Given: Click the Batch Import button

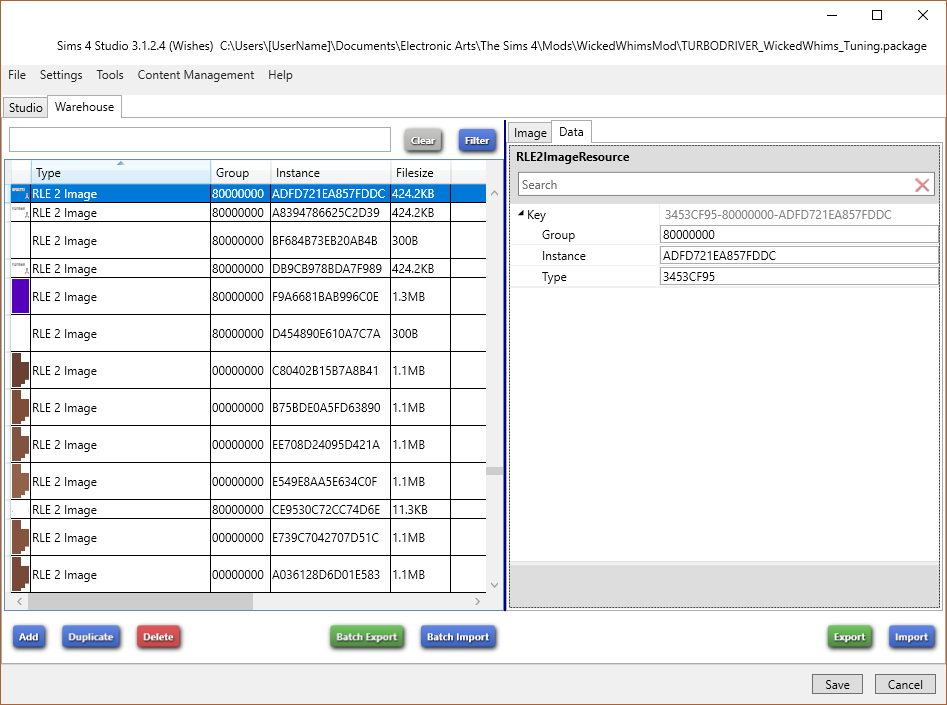Looking at the screenshot, I should point(458,637).
